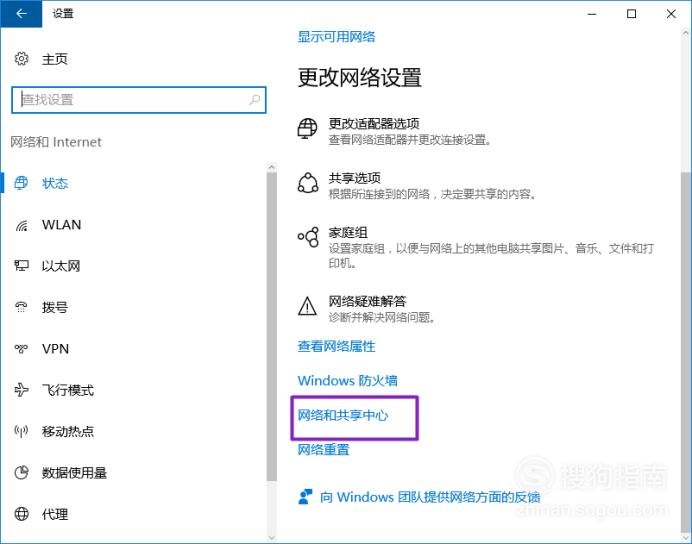
Task: Click the proxy (代理) globe icon
Action: click(x=21, y=514)
